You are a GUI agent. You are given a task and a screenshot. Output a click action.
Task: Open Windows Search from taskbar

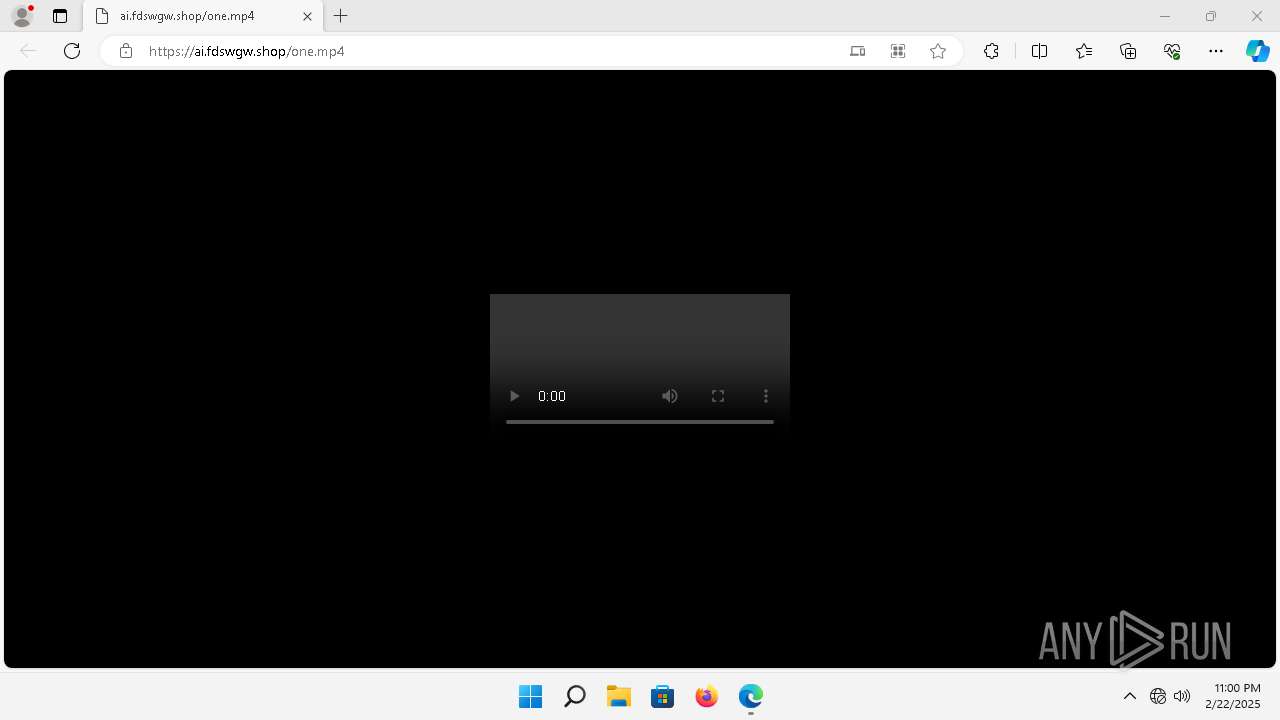(x=574, y=696)
